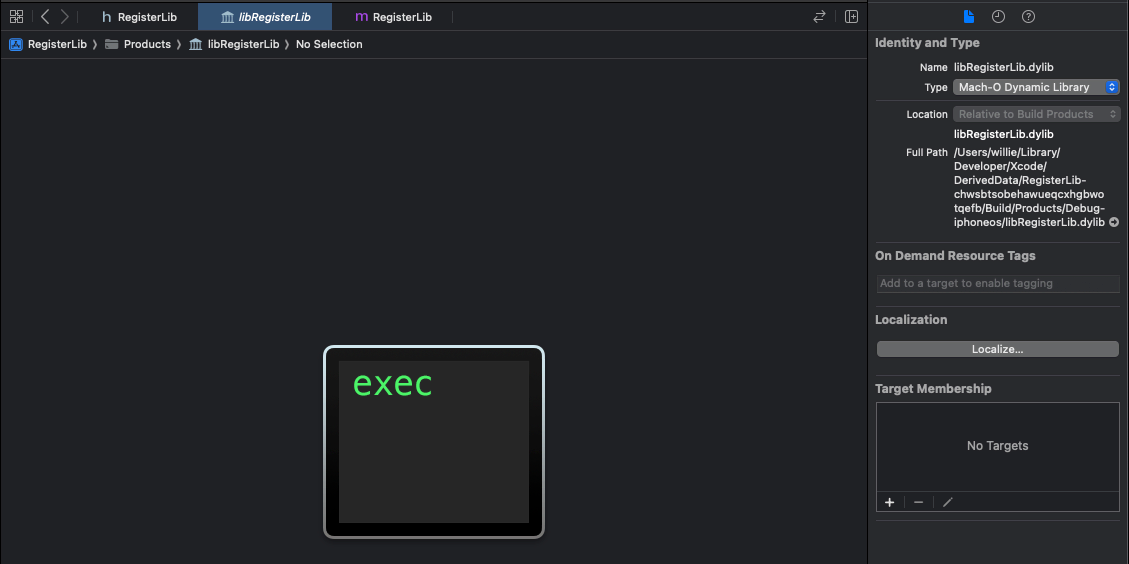Go back with the left chevron

pyautogui.click(x=45, y=17)
